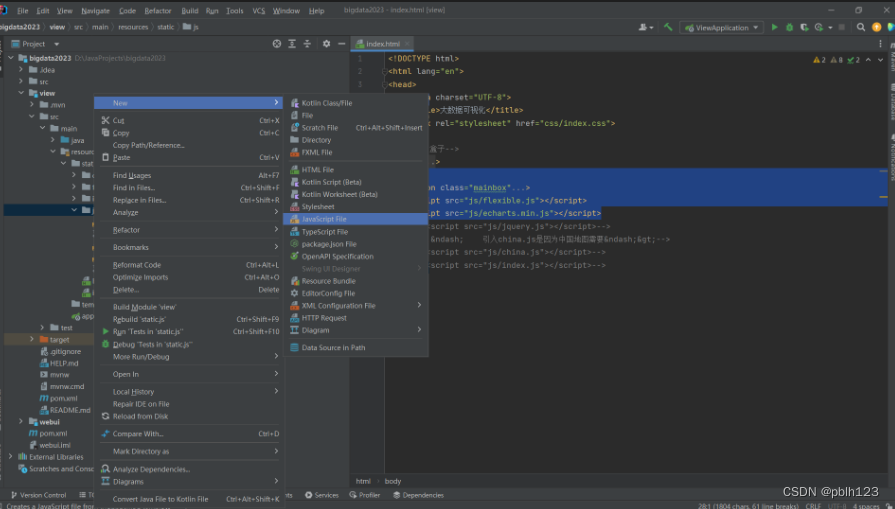Click Collapse All icon in Project panel

(307, 44)
